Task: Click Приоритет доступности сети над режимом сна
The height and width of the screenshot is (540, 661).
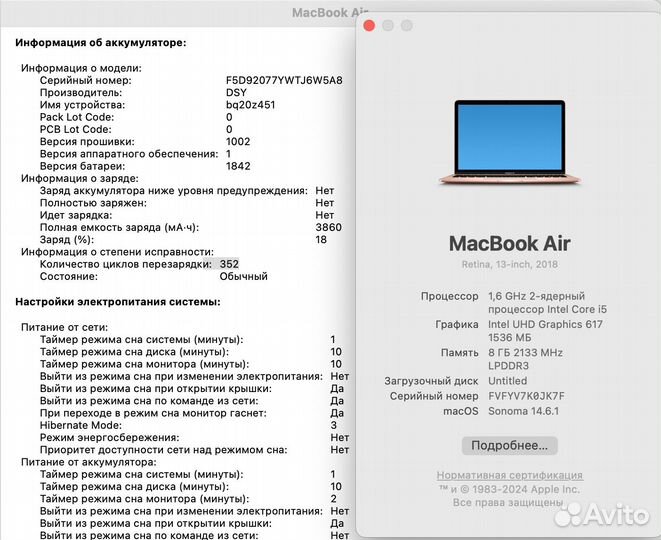Action: (x=164, y=450)
